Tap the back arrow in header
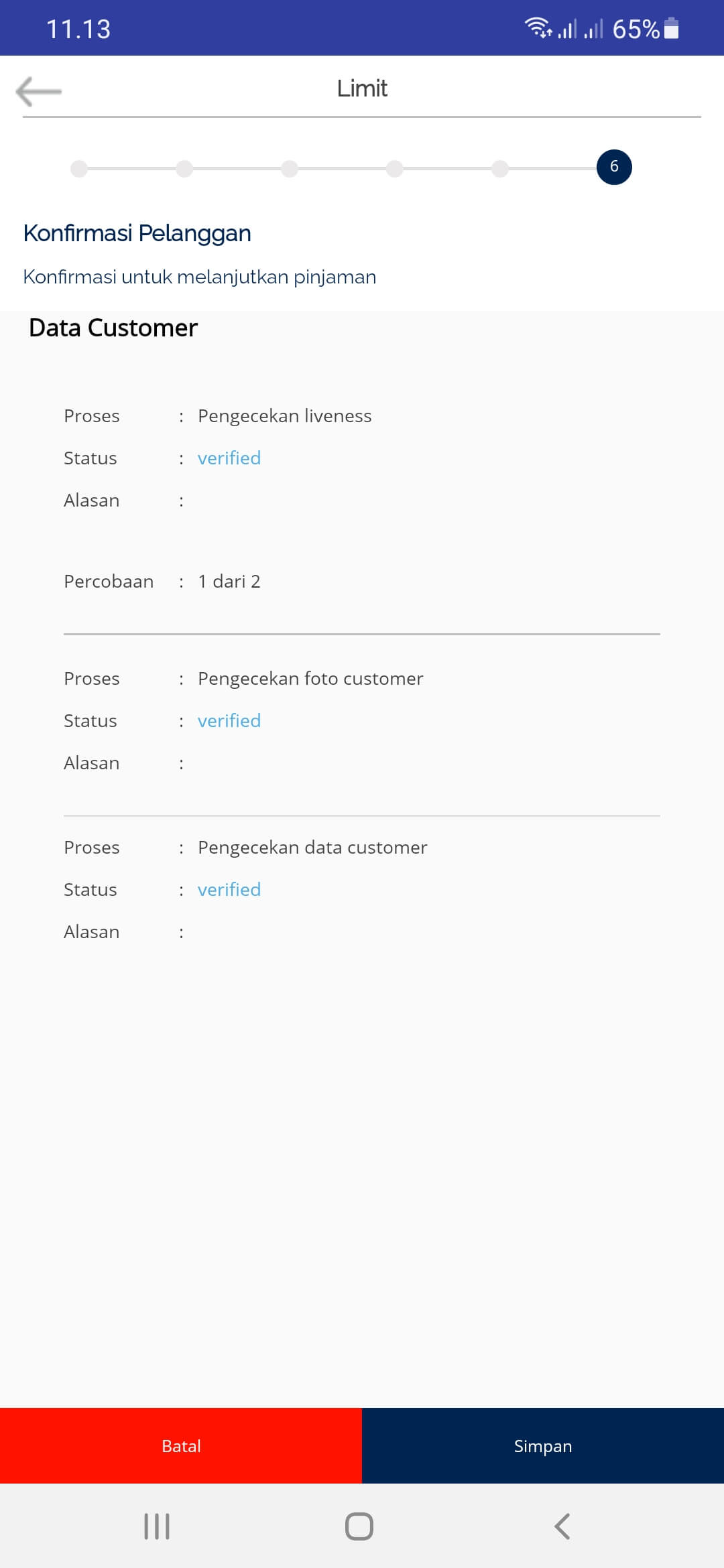Viewport: 724px width, 1568px height. pos(39,91)
